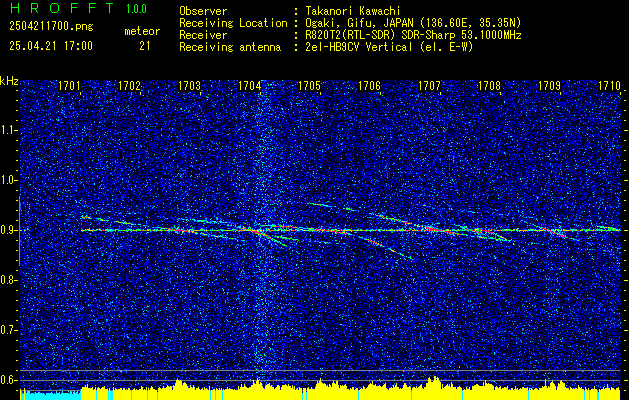Click the kHz axis unit label
Image resolution: width=629 pixels, height=400 pixels.
click(9, 81)
